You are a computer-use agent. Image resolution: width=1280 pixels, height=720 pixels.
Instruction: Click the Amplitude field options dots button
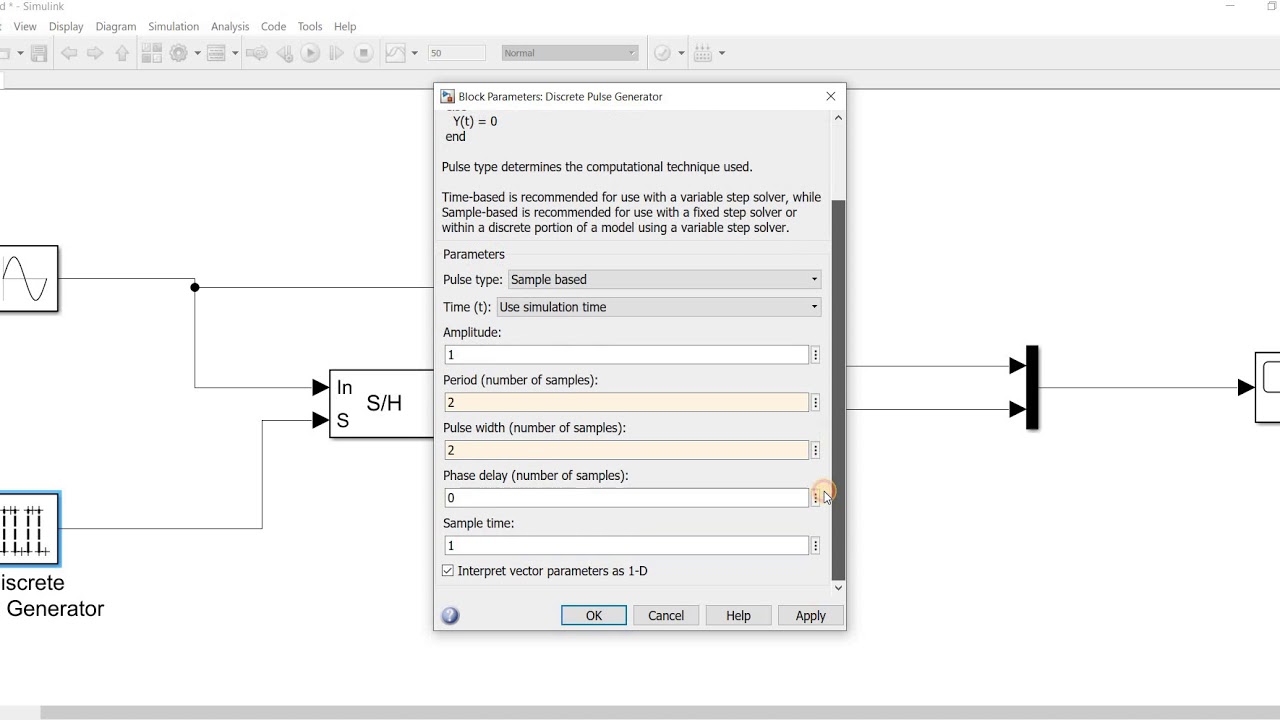pos(816,355)
